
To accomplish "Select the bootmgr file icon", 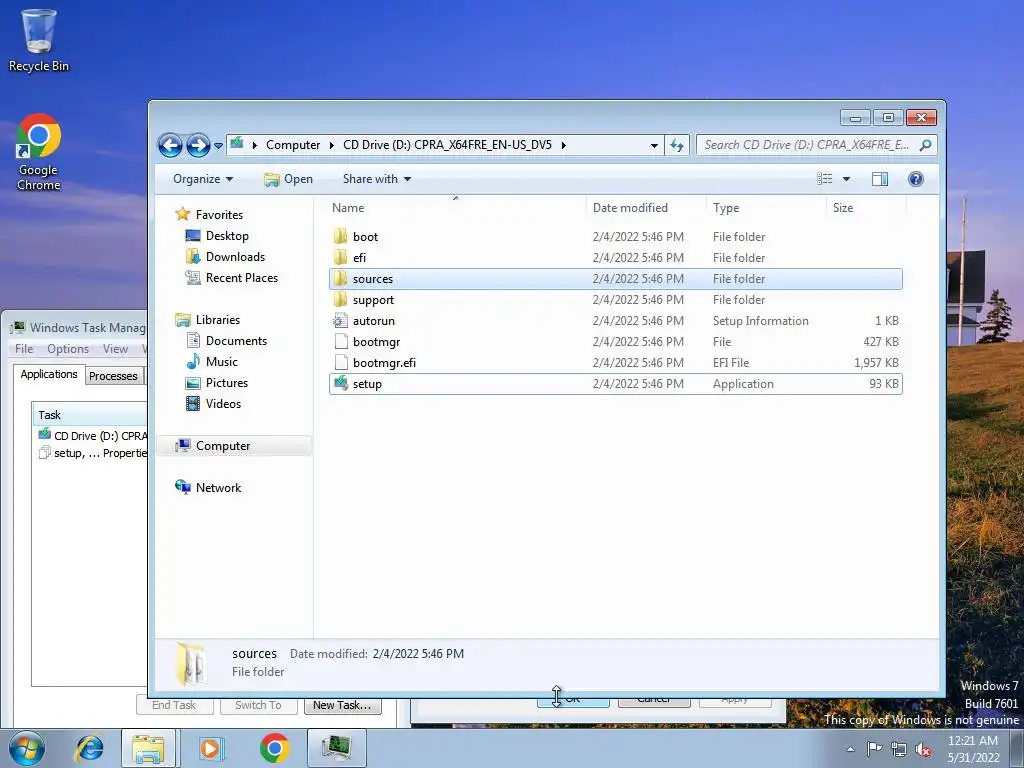I will point(340,342).
